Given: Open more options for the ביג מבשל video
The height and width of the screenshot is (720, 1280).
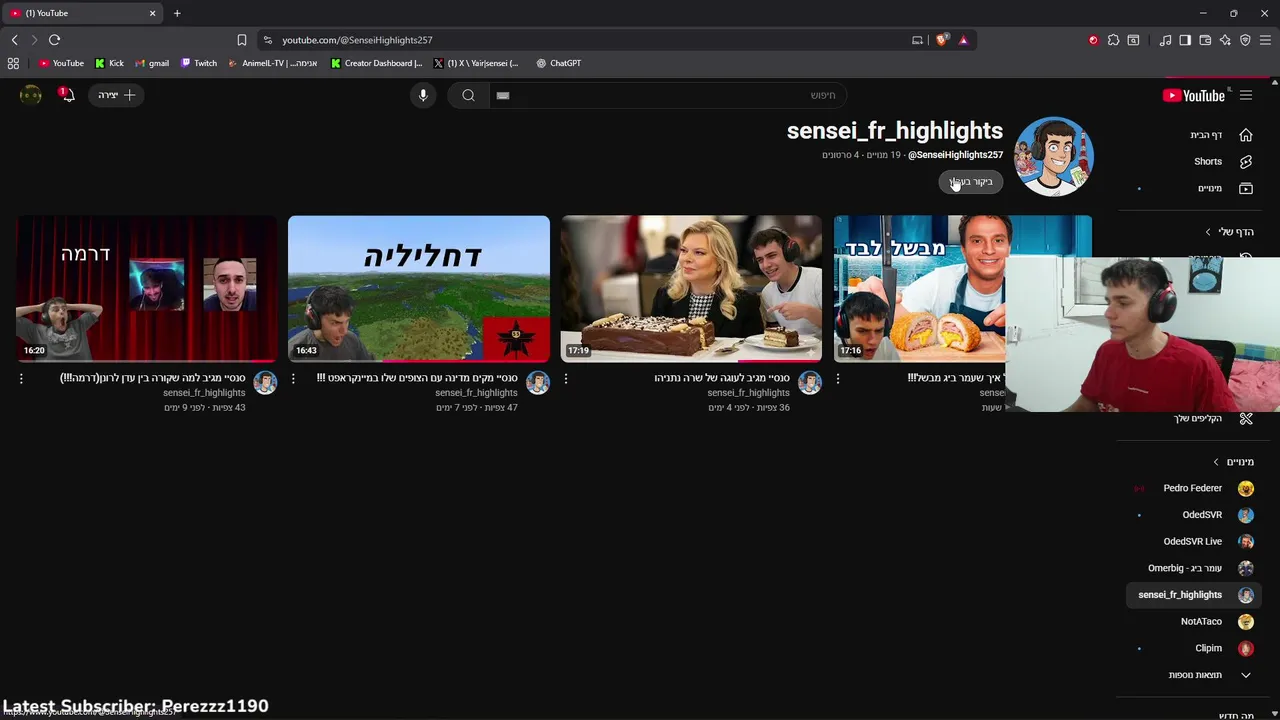Looking at the screenshot, I should click(838, 379).
